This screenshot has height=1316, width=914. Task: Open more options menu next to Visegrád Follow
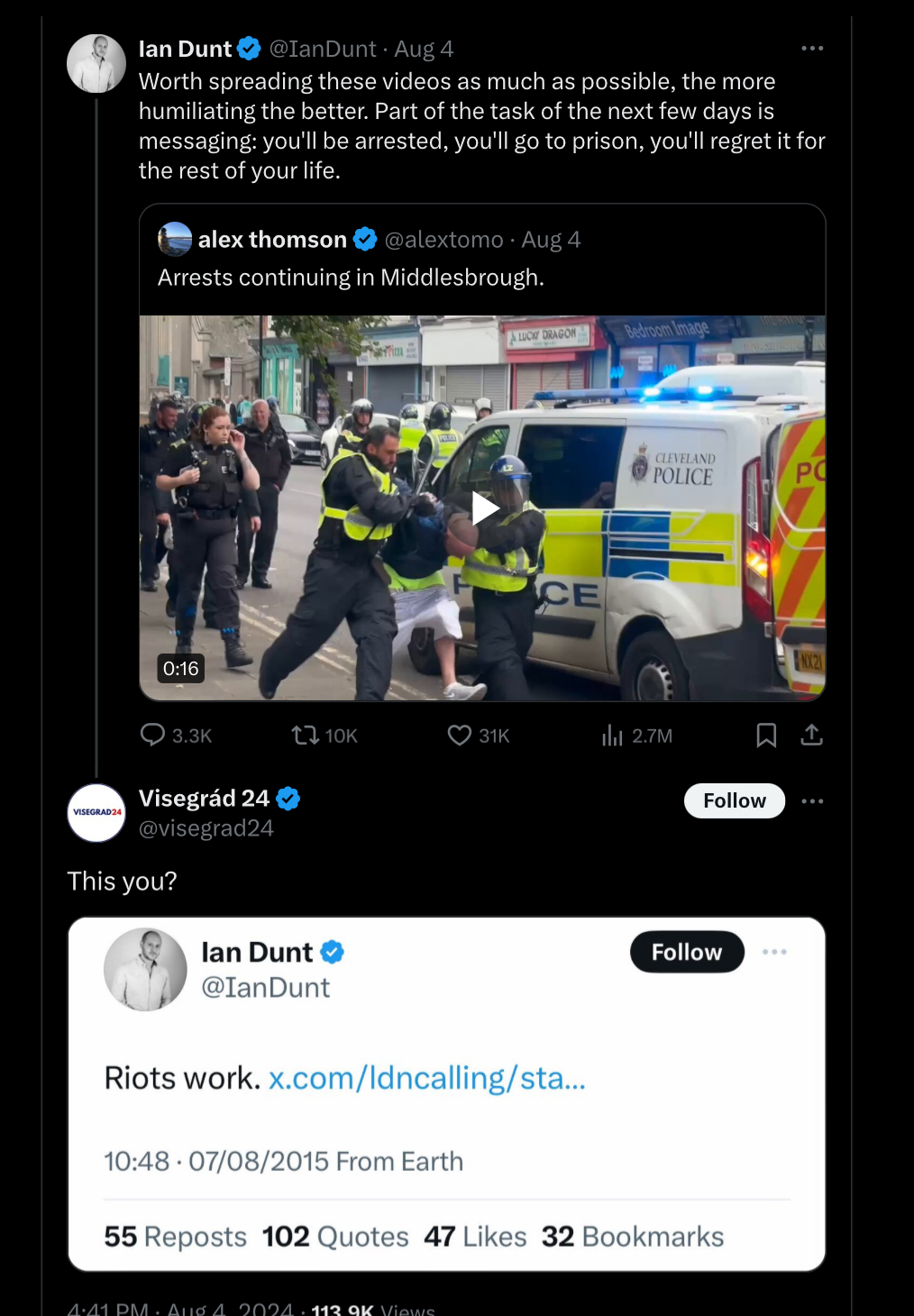point(812,800)
